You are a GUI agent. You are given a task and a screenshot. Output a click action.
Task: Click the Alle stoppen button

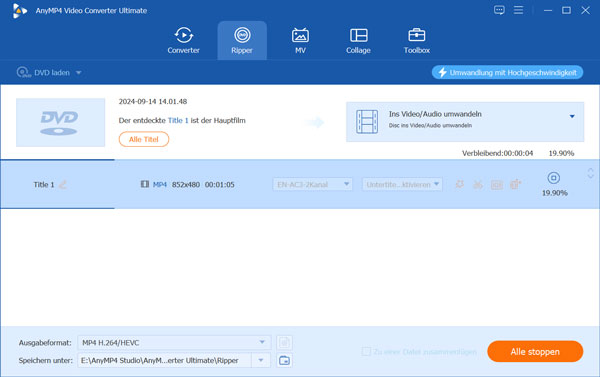tap(535, 351)
